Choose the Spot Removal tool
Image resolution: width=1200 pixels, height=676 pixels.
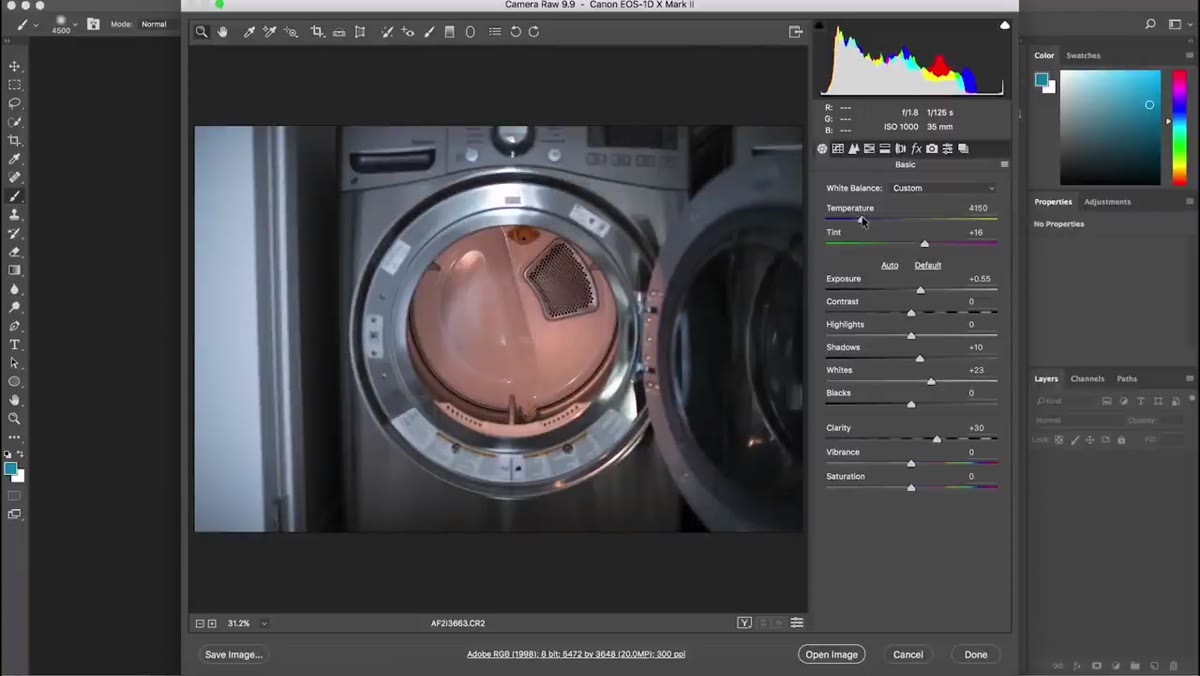(387, 32)
